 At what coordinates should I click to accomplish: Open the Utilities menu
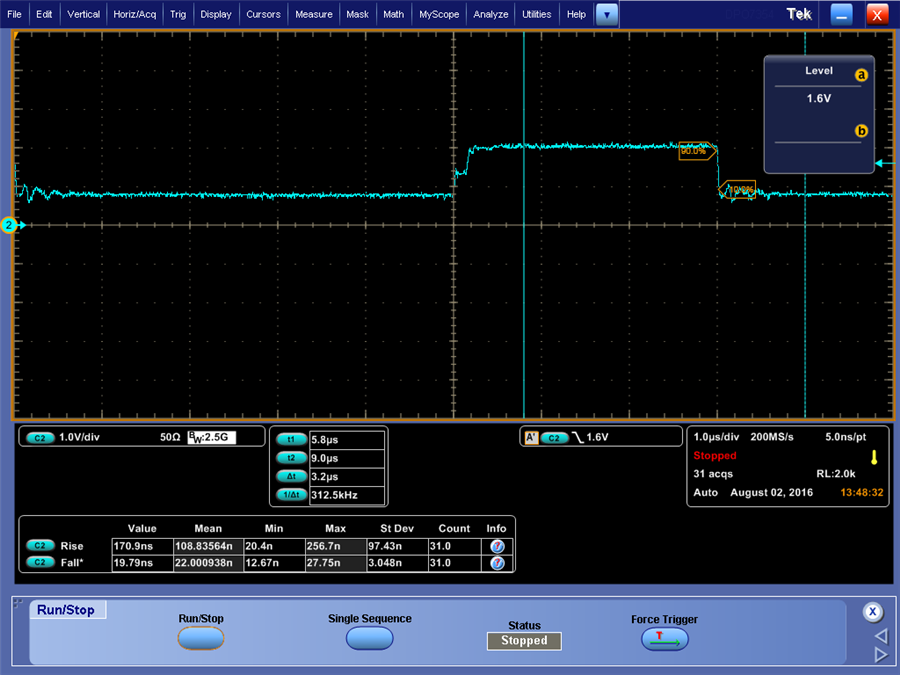click(x=536, y=14)
